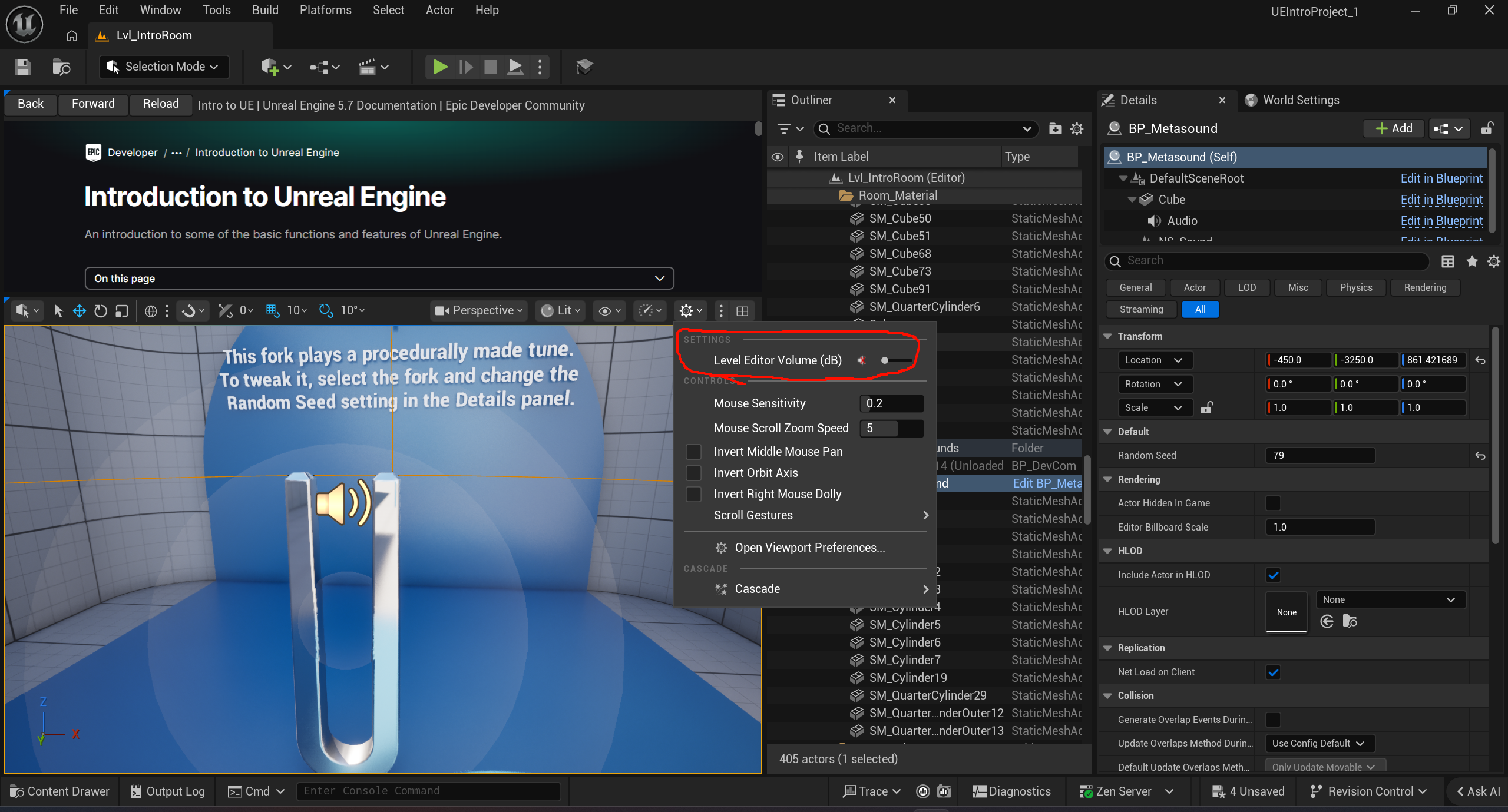This screenshot has width=1508, height=812.
Task: Enable Invert Middle Mouse Pan checkbox
Action: 694,452
